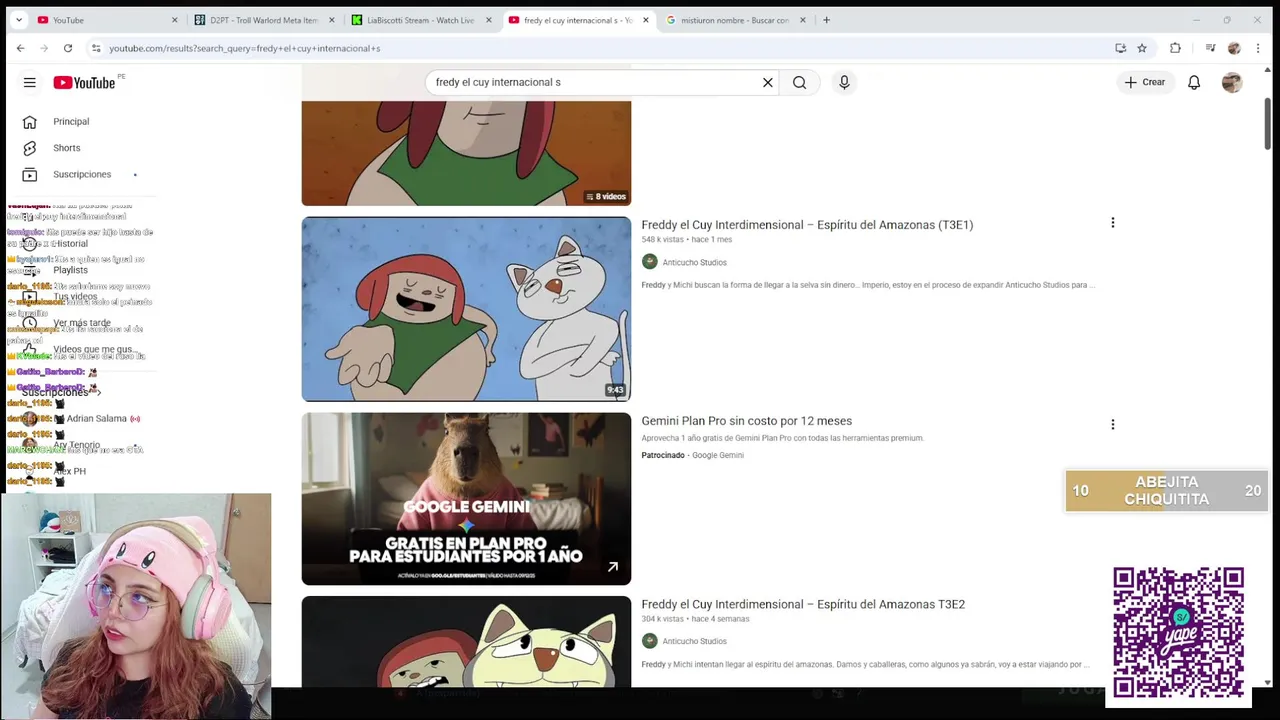The width and height of the screenshot is (1280, 720).
Task: Open the Chrome three-dot menu
Action: [x=1258, y=48]
